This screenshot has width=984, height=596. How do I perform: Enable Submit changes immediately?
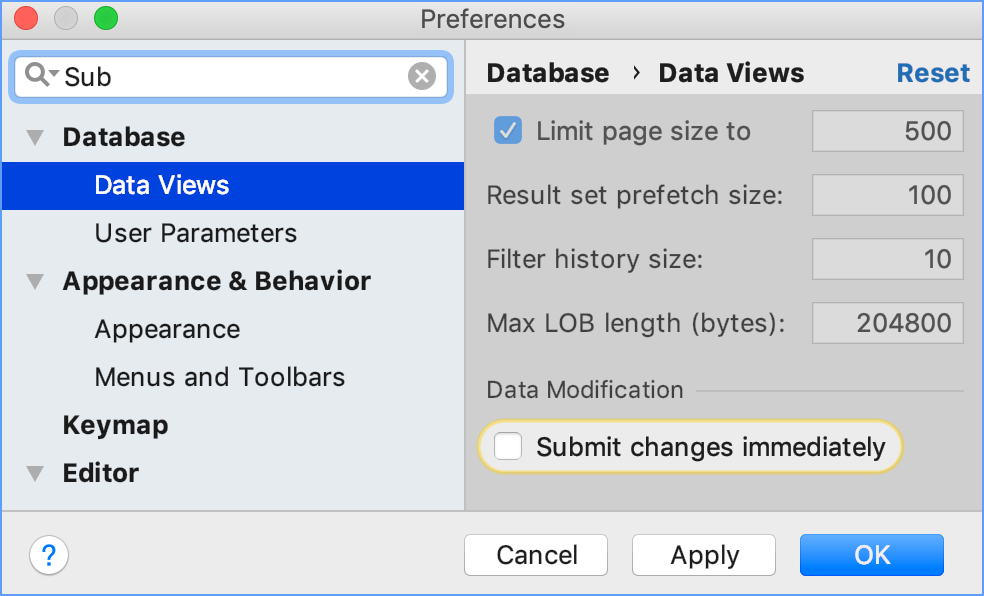[x=509, y=447]
